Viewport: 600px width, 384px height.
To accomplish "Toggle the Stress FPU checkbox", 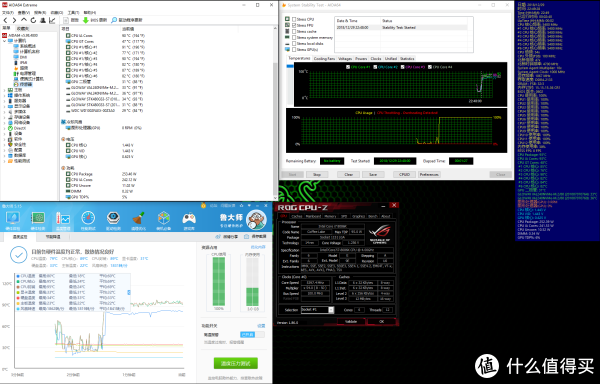I will (294, 25).
